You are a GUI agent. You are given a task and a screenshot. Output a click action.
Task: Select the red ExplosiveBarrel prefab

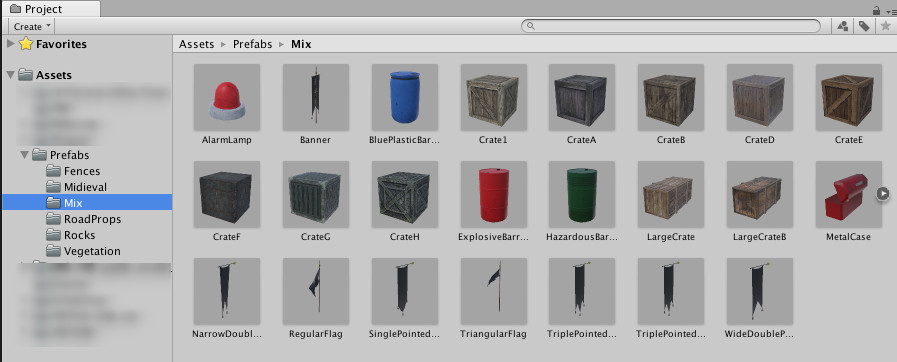pyautogui.click(x=494, y=194)
